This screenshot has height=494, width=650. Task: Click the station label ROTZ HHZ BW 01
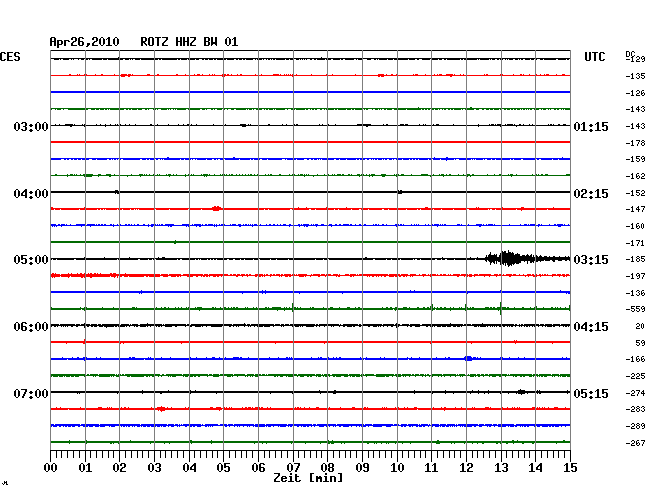pos(189,42)
